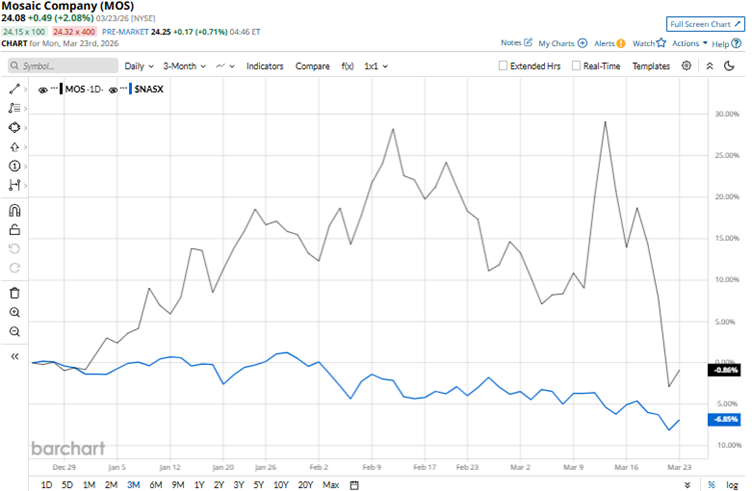Switch scale to percent mode
The height and width of the screenshot is (491, 752).
pos(711,485)
